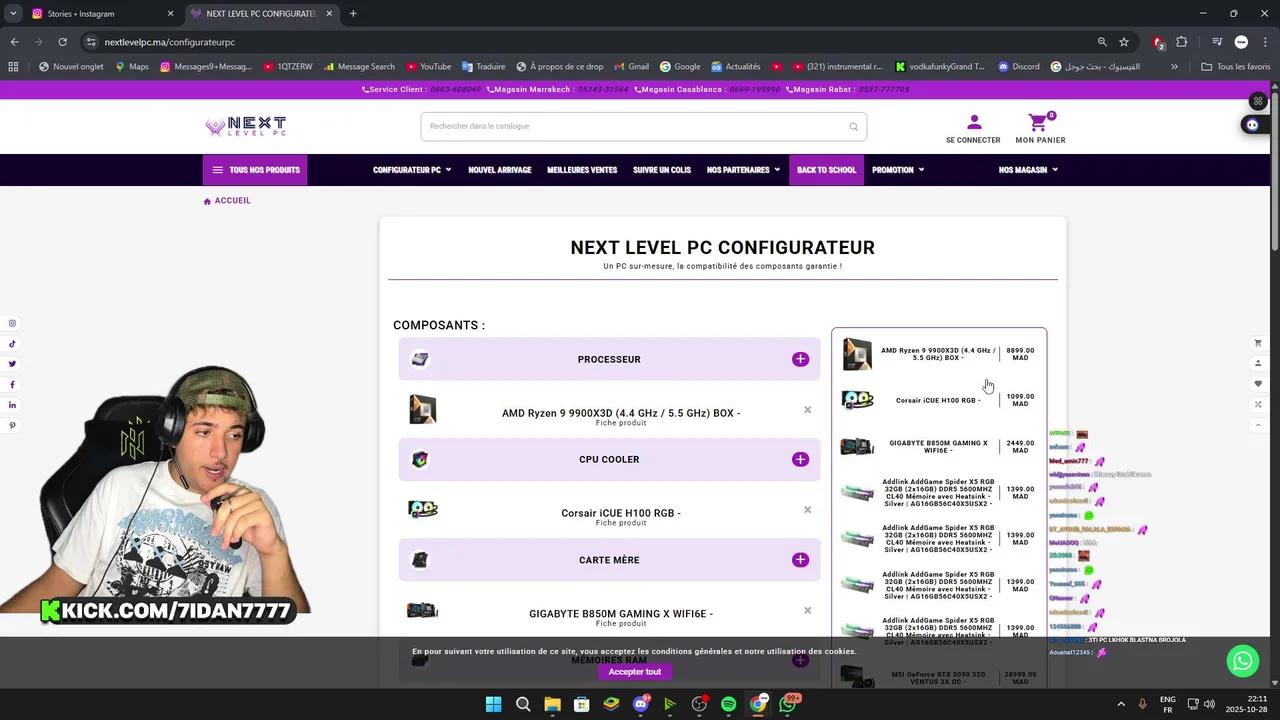
Task: Open WhatsApp from the taskbar
Action: tap(788, 704)
